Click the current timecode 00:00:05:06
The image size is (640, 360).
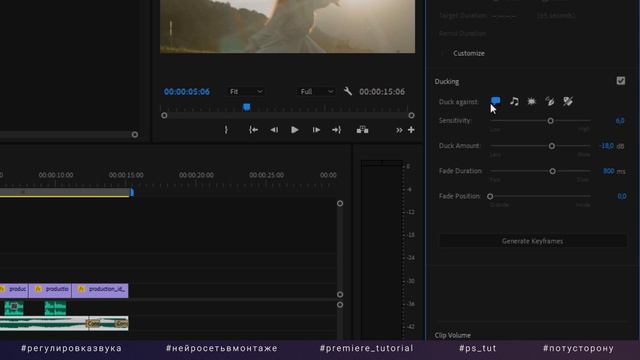click(187, 92)
